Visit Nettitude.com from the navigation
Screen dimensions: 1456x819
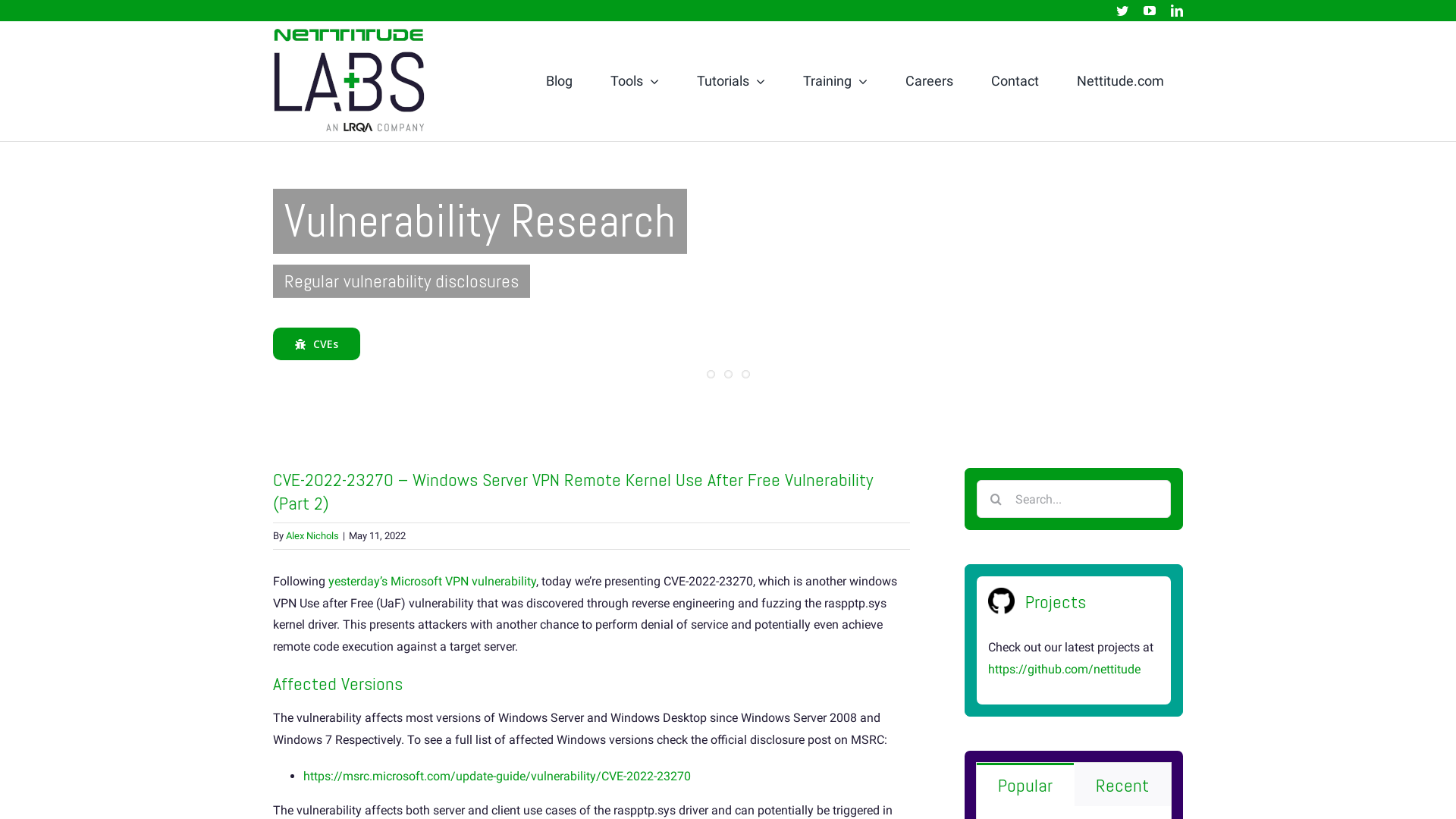[1120, 81]
